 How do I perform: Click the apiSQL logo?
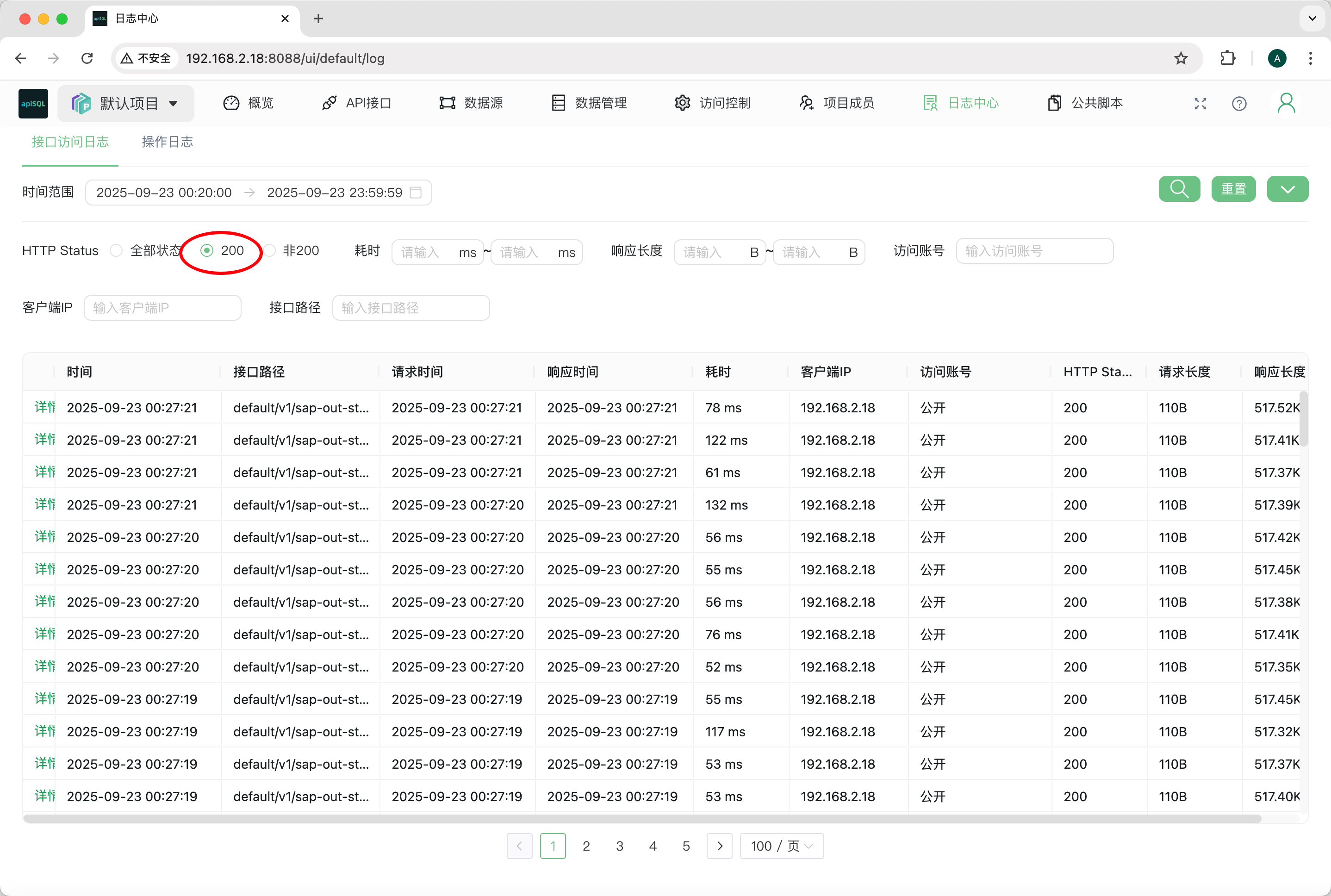pyautogui.click(x=33, y=103)
